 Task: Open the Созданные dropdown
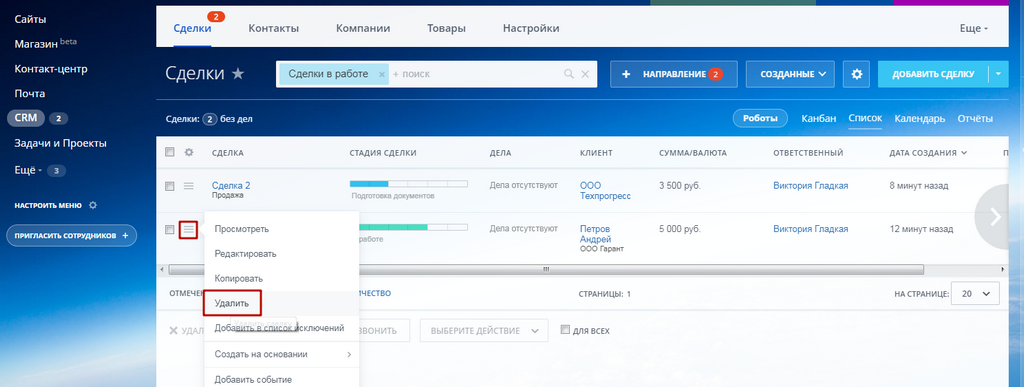click(x=790, y=74)
